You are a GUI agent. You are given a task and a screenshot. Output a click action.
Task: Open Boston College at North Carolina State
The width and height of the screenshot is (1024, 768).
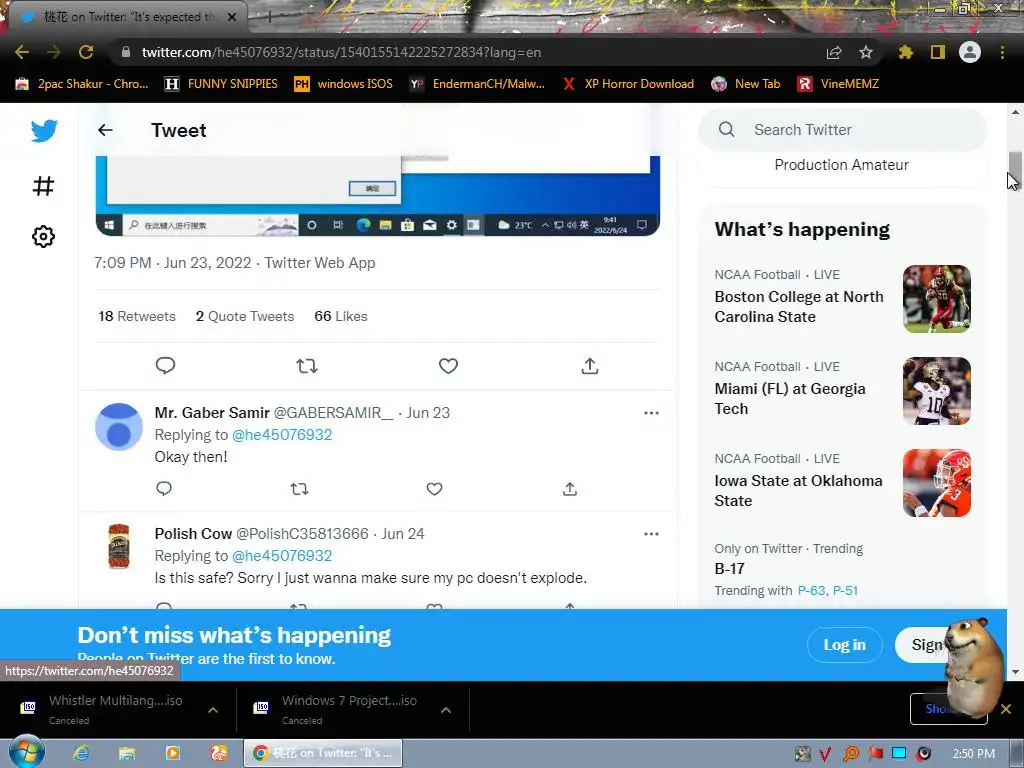click(x=842, y=298)
